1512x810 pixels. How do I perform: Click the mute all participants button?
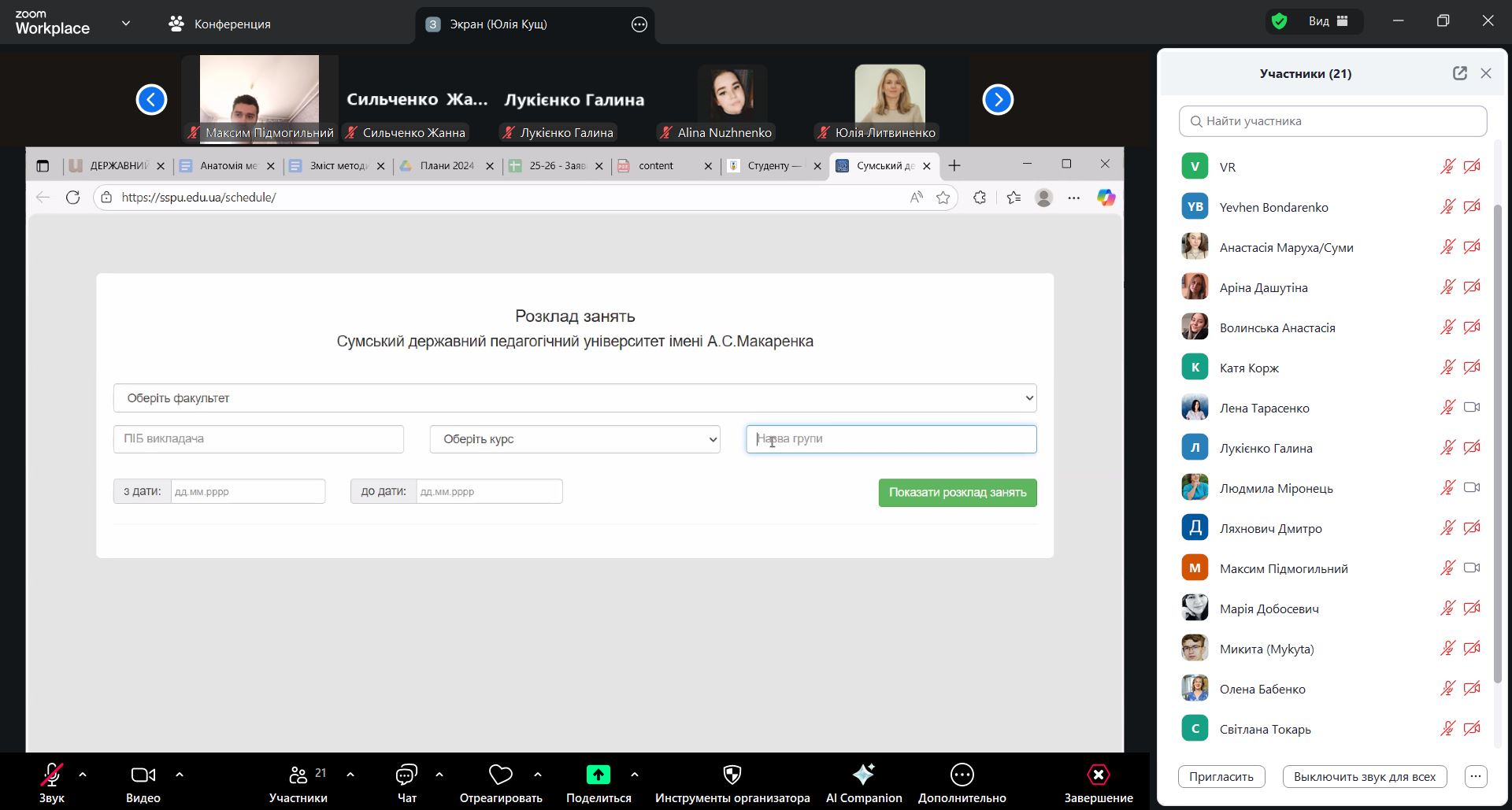[x=1364, y=777]
